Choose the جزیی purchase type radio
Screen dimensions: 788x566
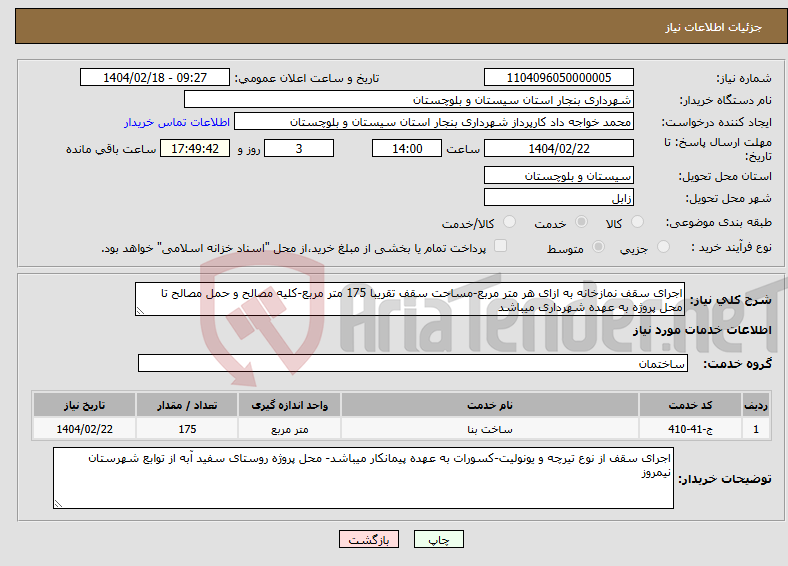click(x=663, y=246)
